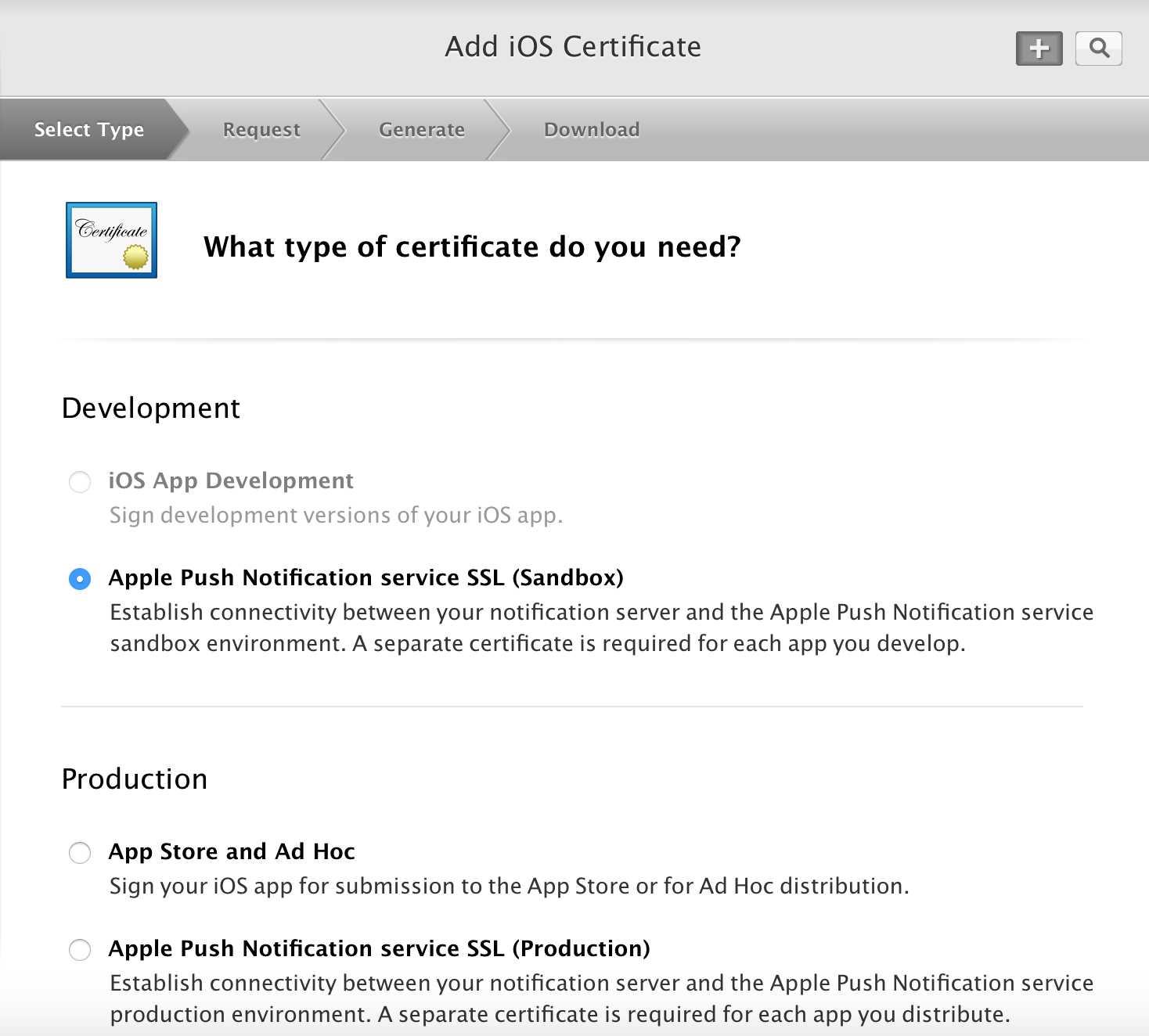Click the Add iOS Certificate page title
The width and height of the screenshot is (1149, 1036).
pyautogui.click(x=573, y=47)
